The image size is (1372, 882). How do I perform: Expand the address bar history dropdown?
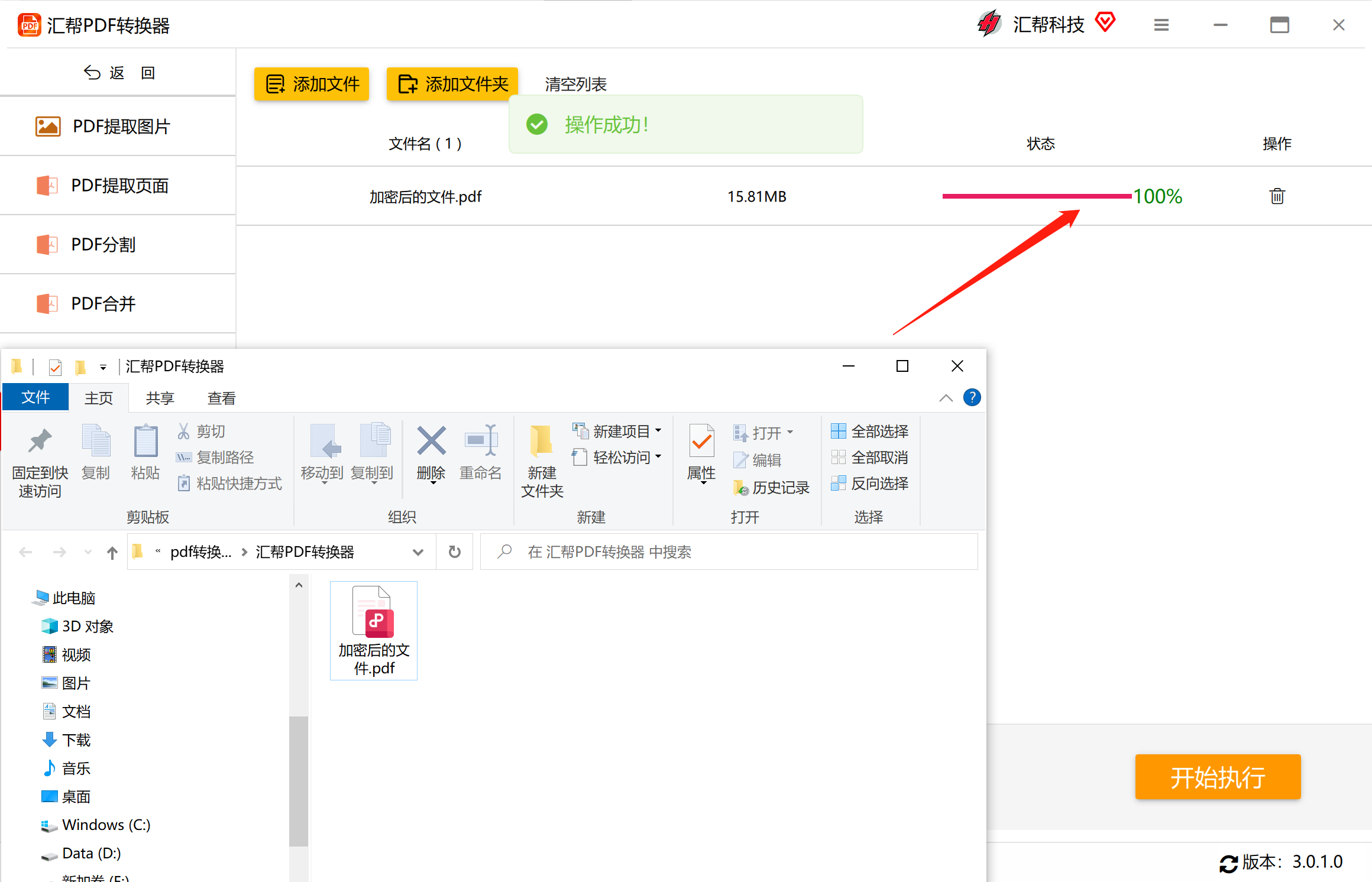pyautogui.click(x=418, y=552)
